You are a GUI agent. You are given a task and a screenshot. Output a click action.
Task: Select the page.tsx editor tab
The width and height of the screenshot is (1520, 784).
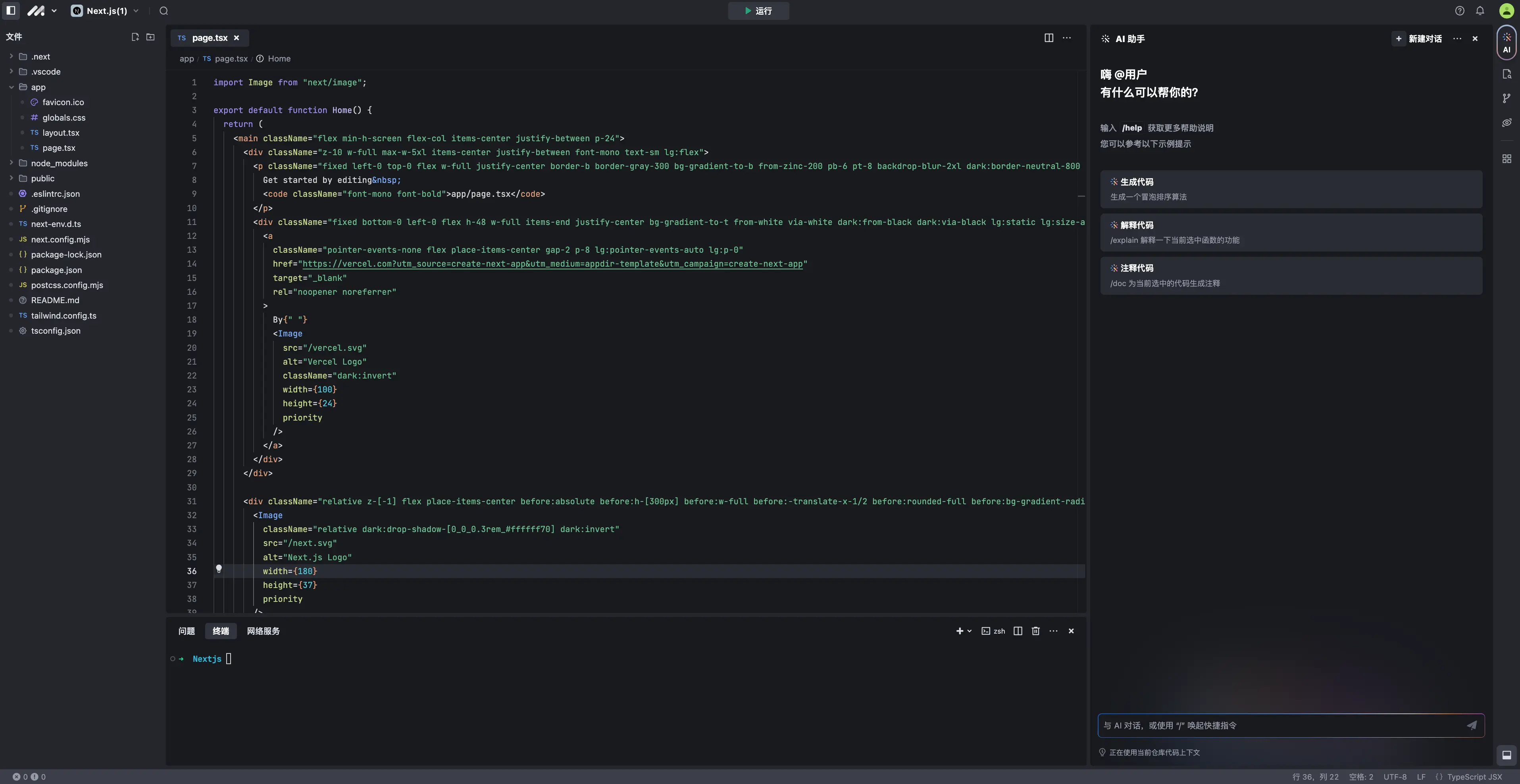pyautogui.click(x=209, y=38)
